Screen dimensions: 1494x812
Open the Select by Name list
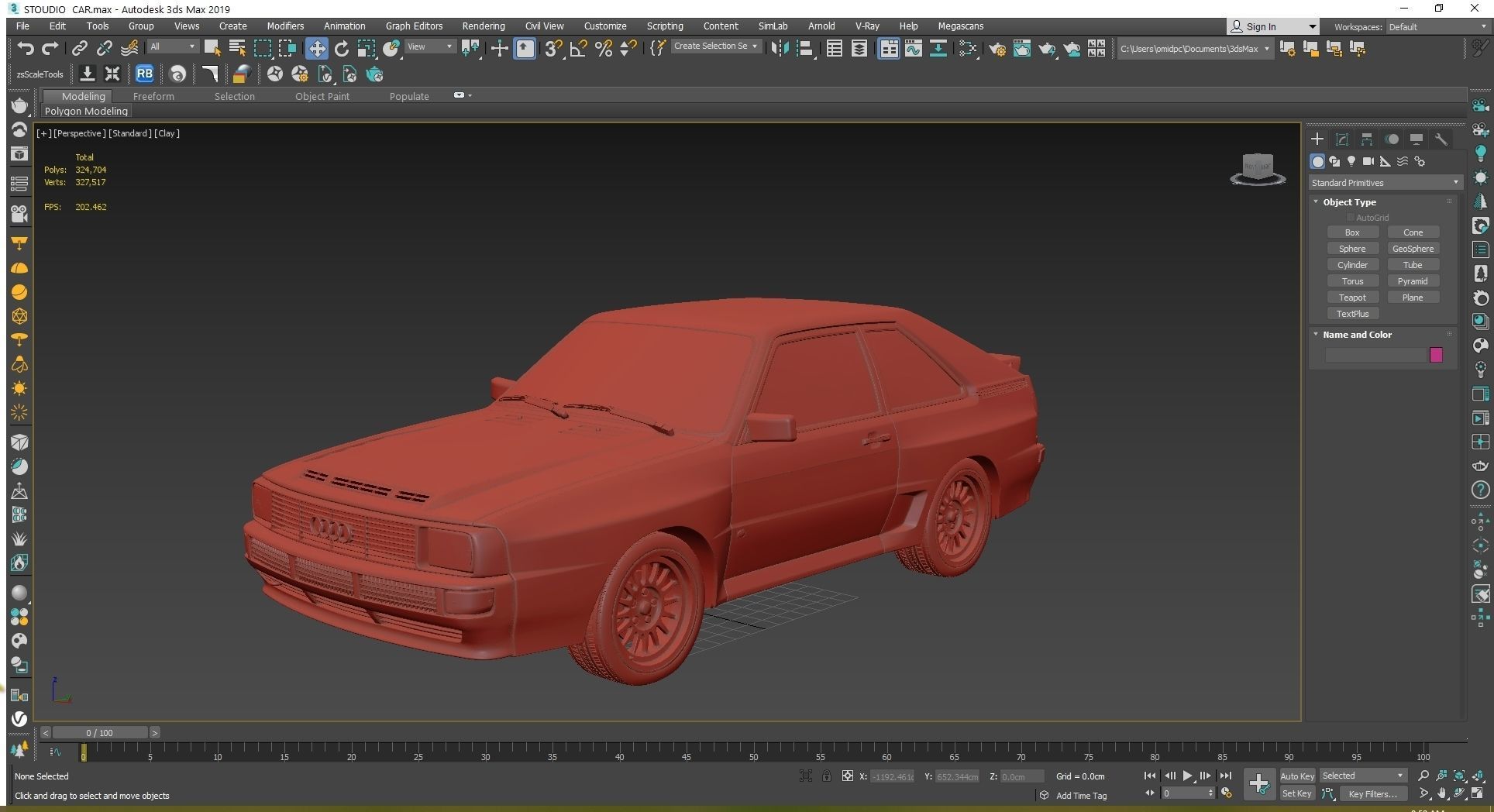point(237,49)
